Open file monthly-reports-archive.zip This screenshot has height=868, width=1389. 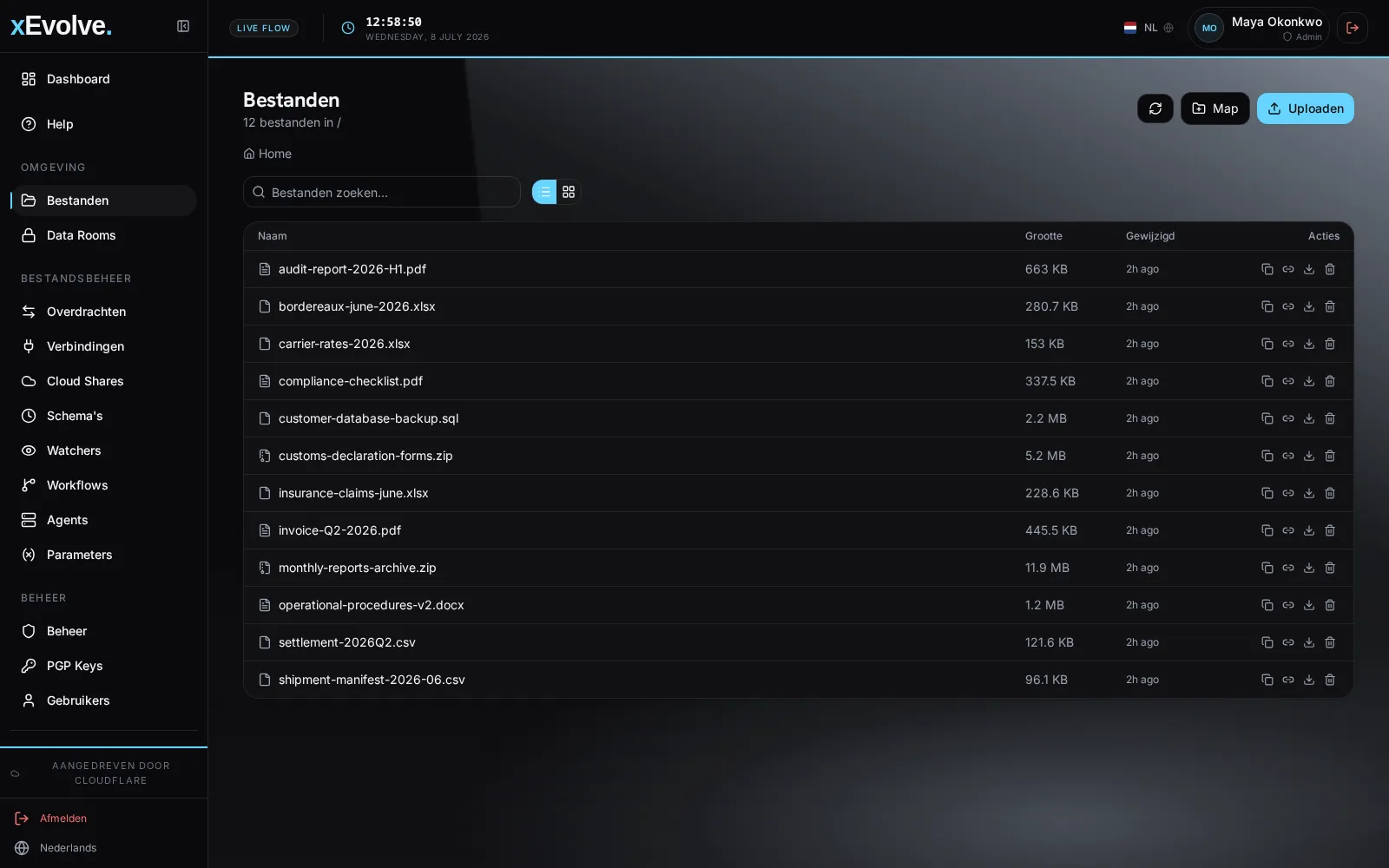point(358,568)
